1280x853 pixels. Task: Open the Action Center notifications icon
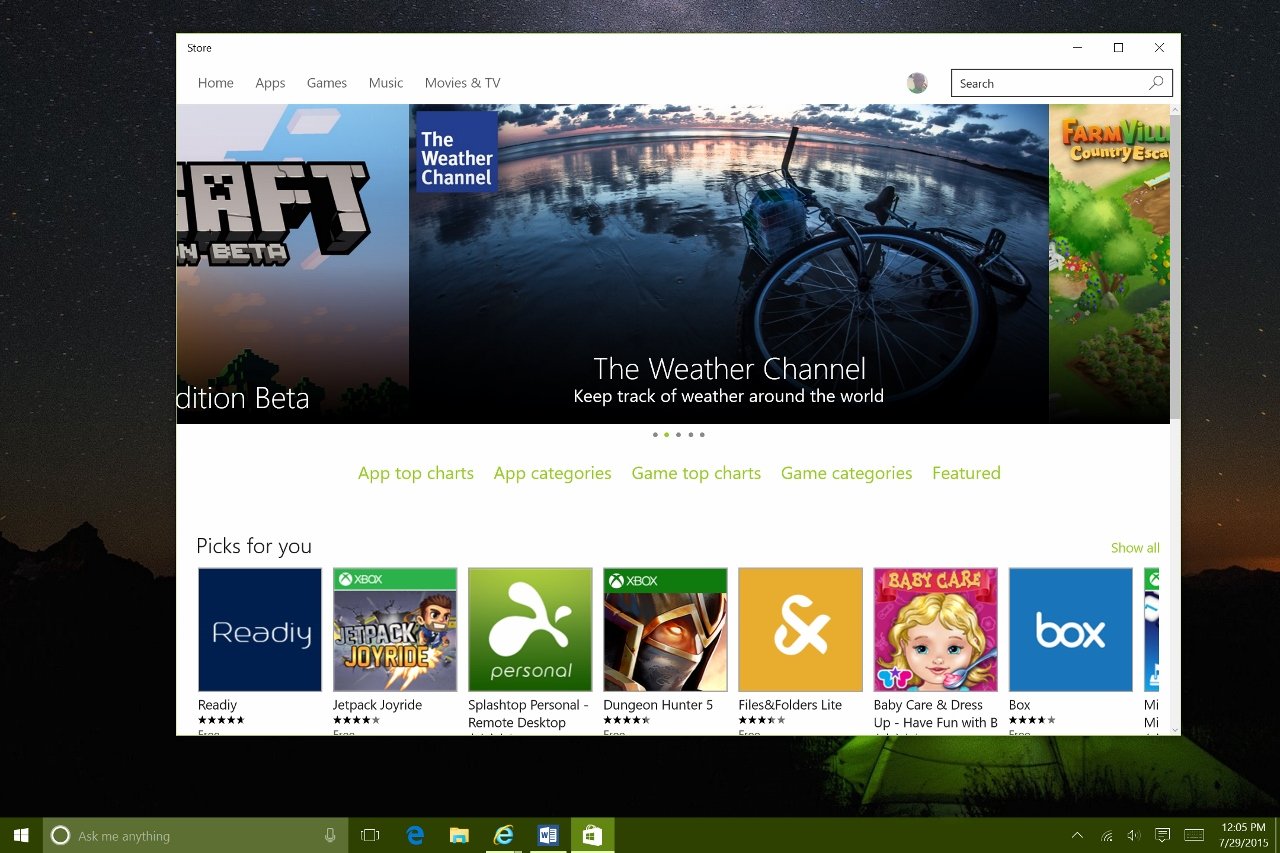(x=1163, y=835)
